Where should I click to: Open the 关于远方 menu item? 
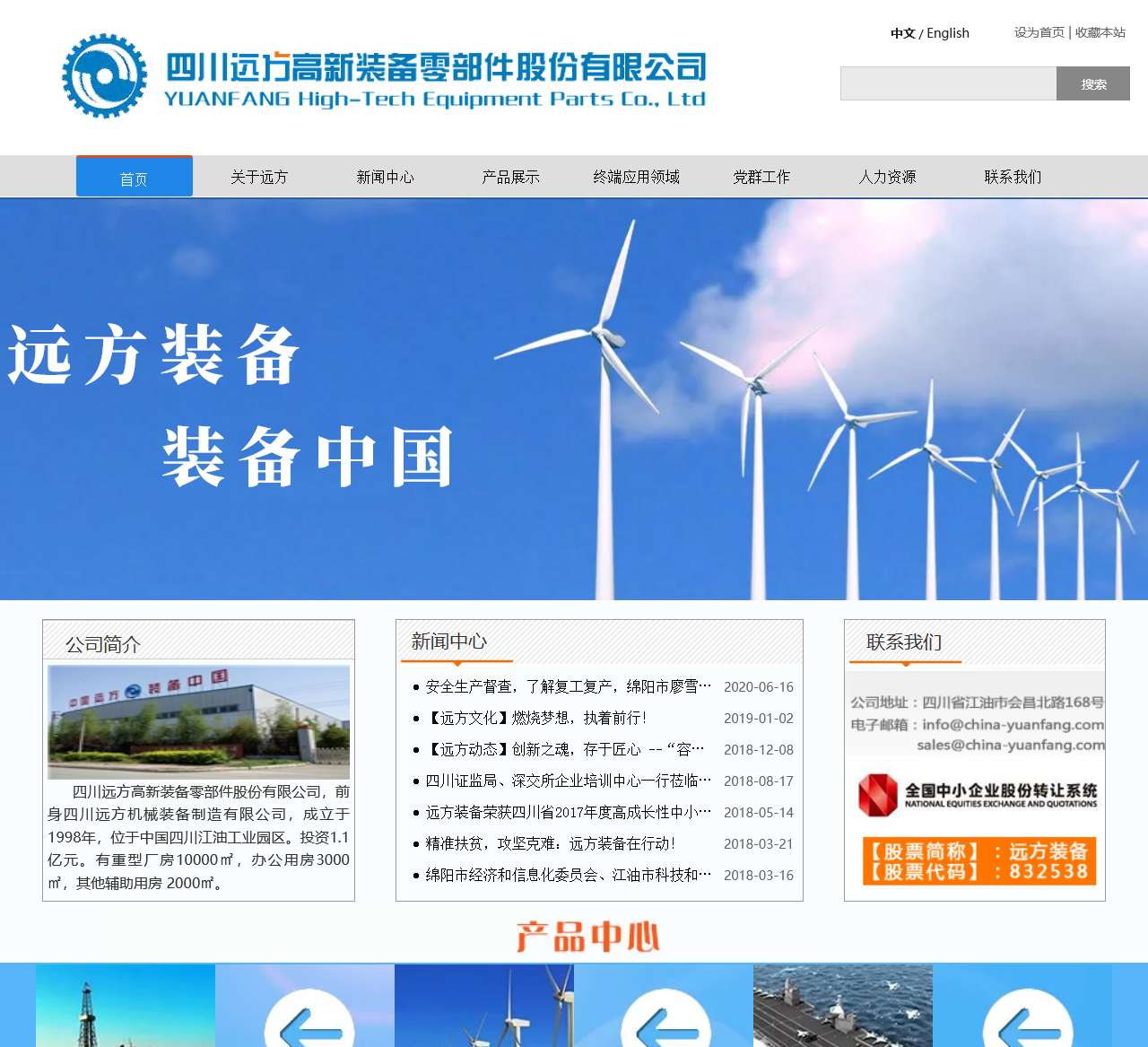[x=259, y=177]
